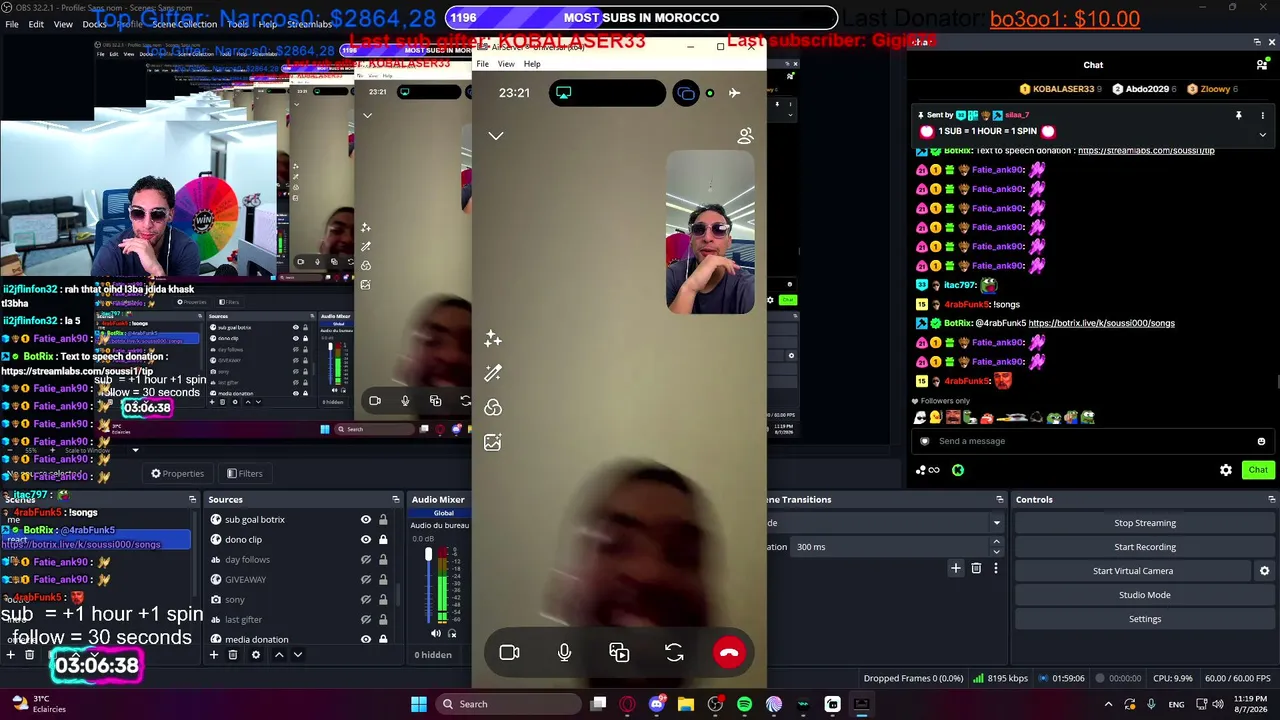The height and width of the screenshot is (720, 1280).
Task: Open transition properties three-dot menu
Action: coord(996,568)
